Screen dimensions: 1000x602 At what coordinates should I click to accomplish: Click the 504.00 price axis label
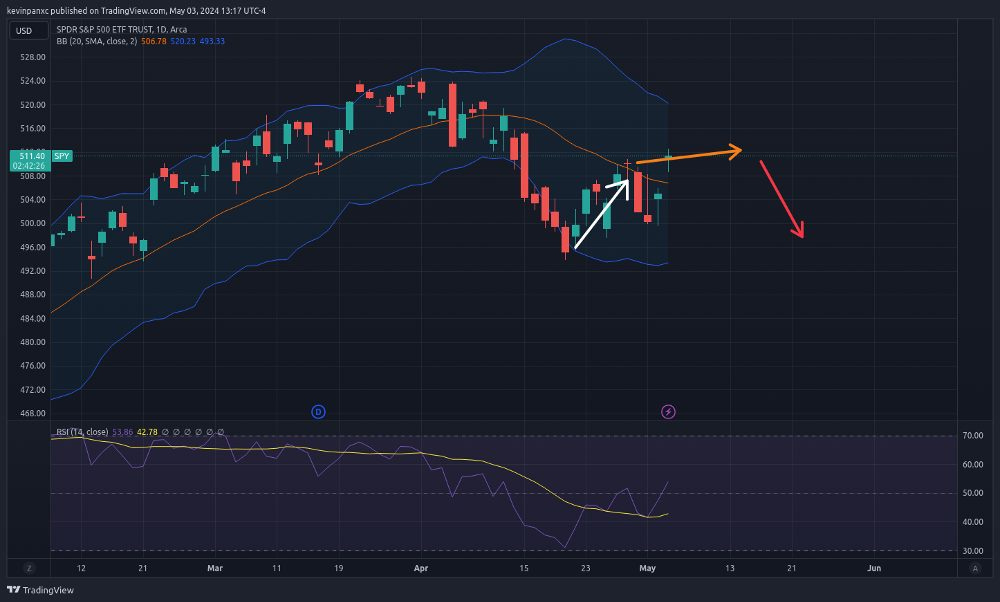33,200
